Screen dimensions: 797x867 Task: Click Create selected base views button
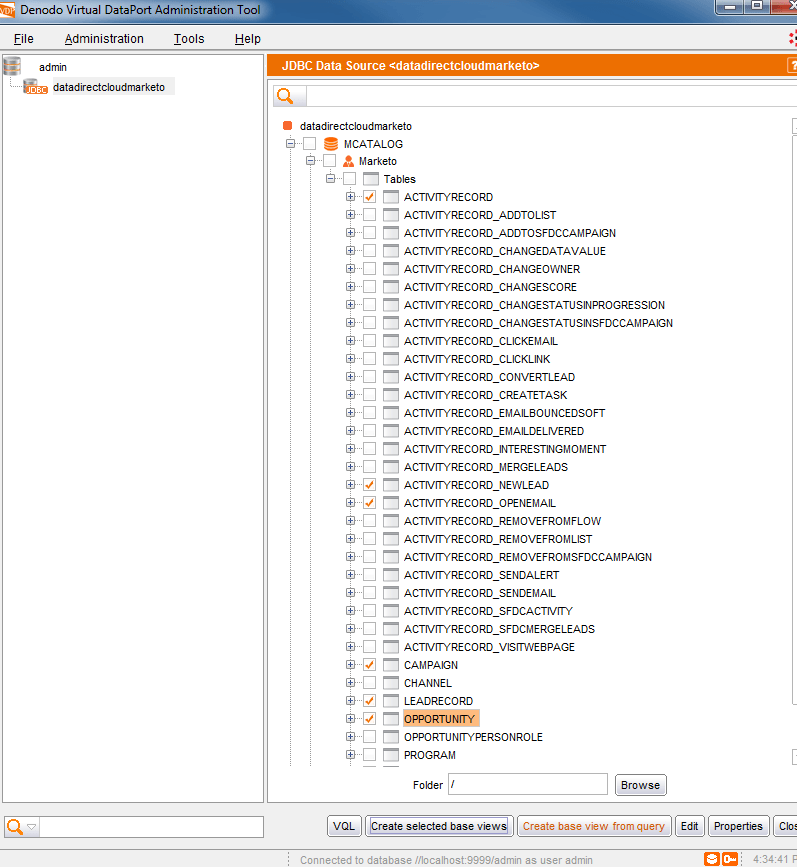[x=439, y=826]
